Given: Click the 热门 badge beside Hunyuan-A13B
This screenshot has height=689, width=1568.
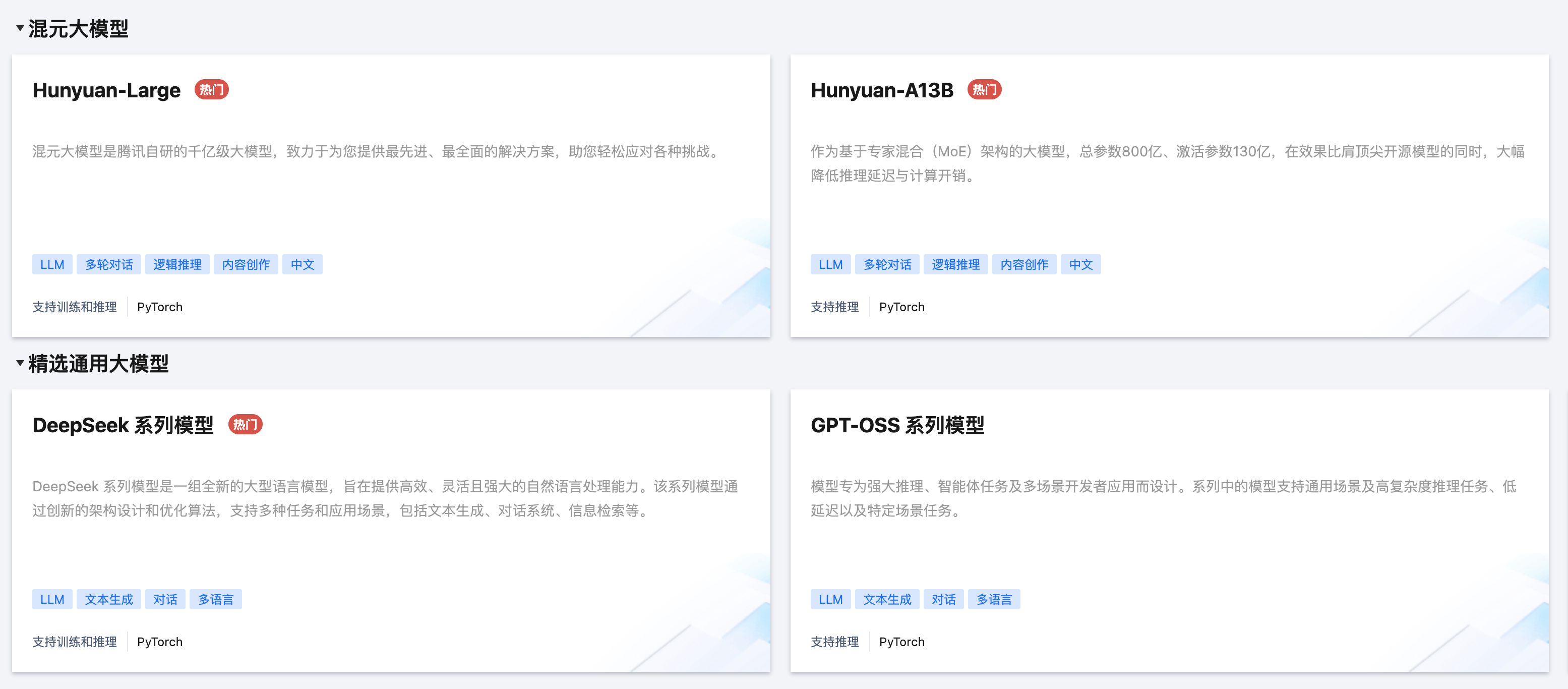Looking at the screenshot, I should tap(984, 90).
